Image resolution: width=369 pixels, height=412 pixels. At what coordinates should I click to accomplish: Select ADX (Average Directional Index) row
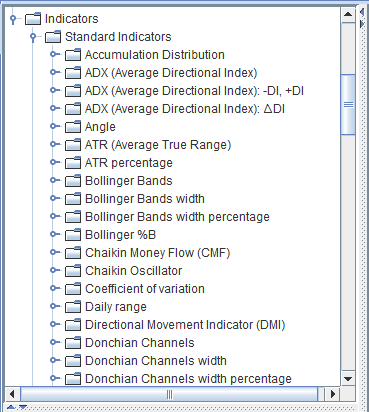(x=171, y=73)
